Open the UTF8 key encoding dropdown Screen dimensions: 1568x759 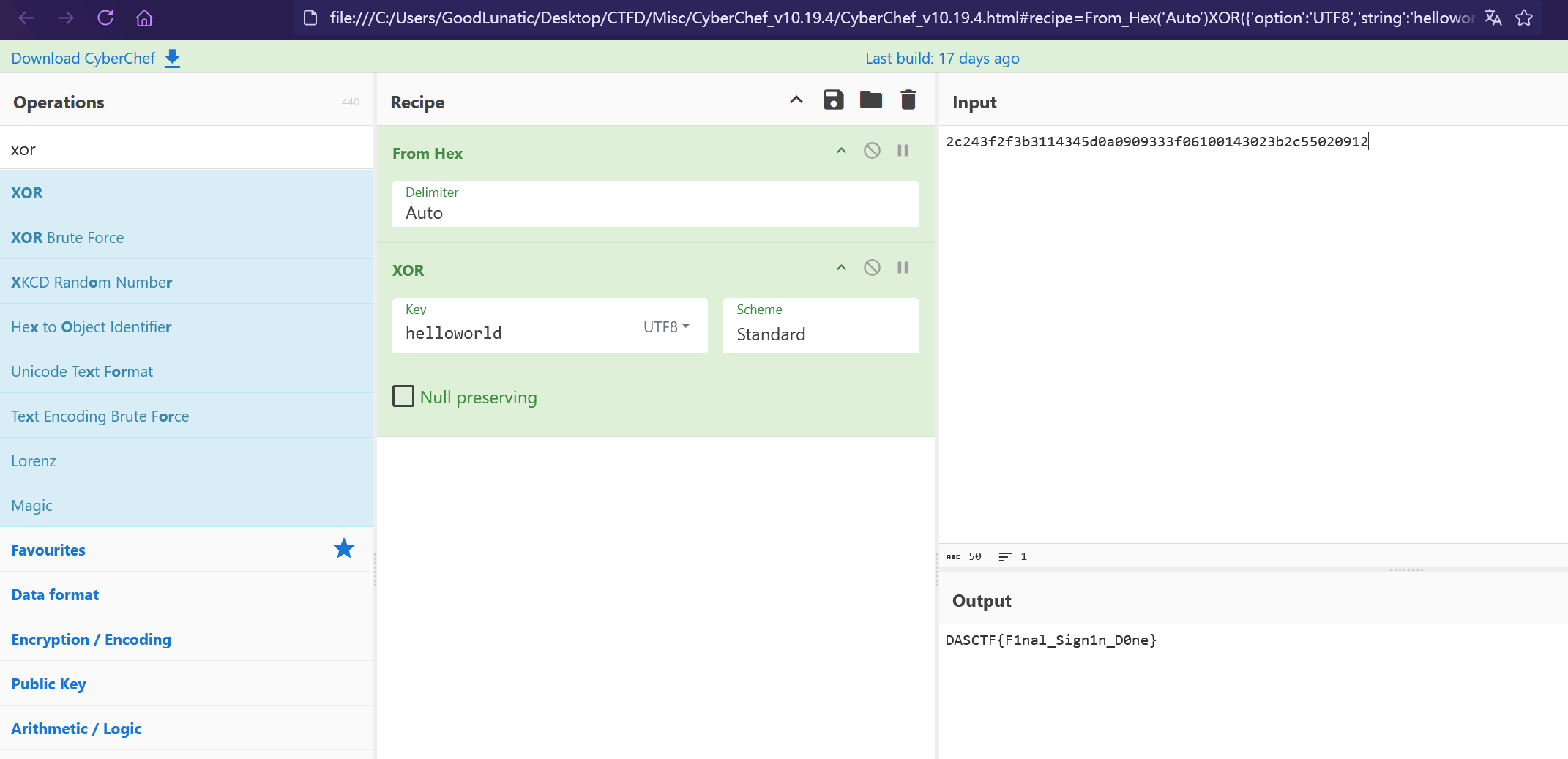(666, 327)
